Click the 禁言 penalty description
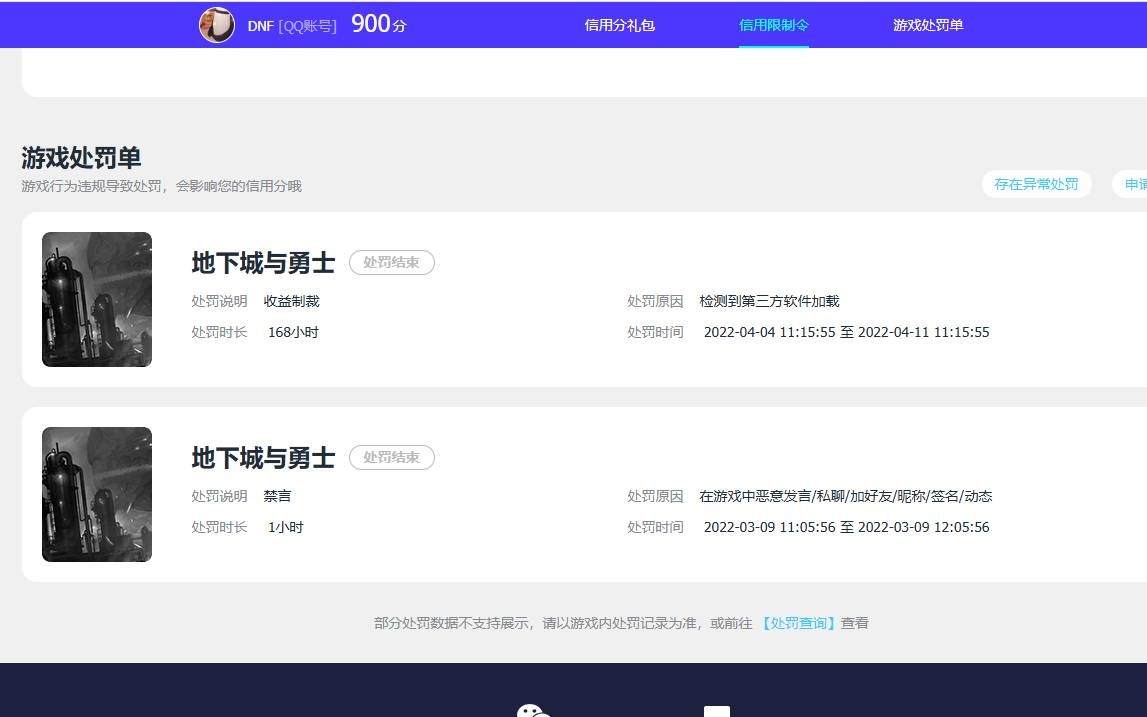 tap(277, 496)
